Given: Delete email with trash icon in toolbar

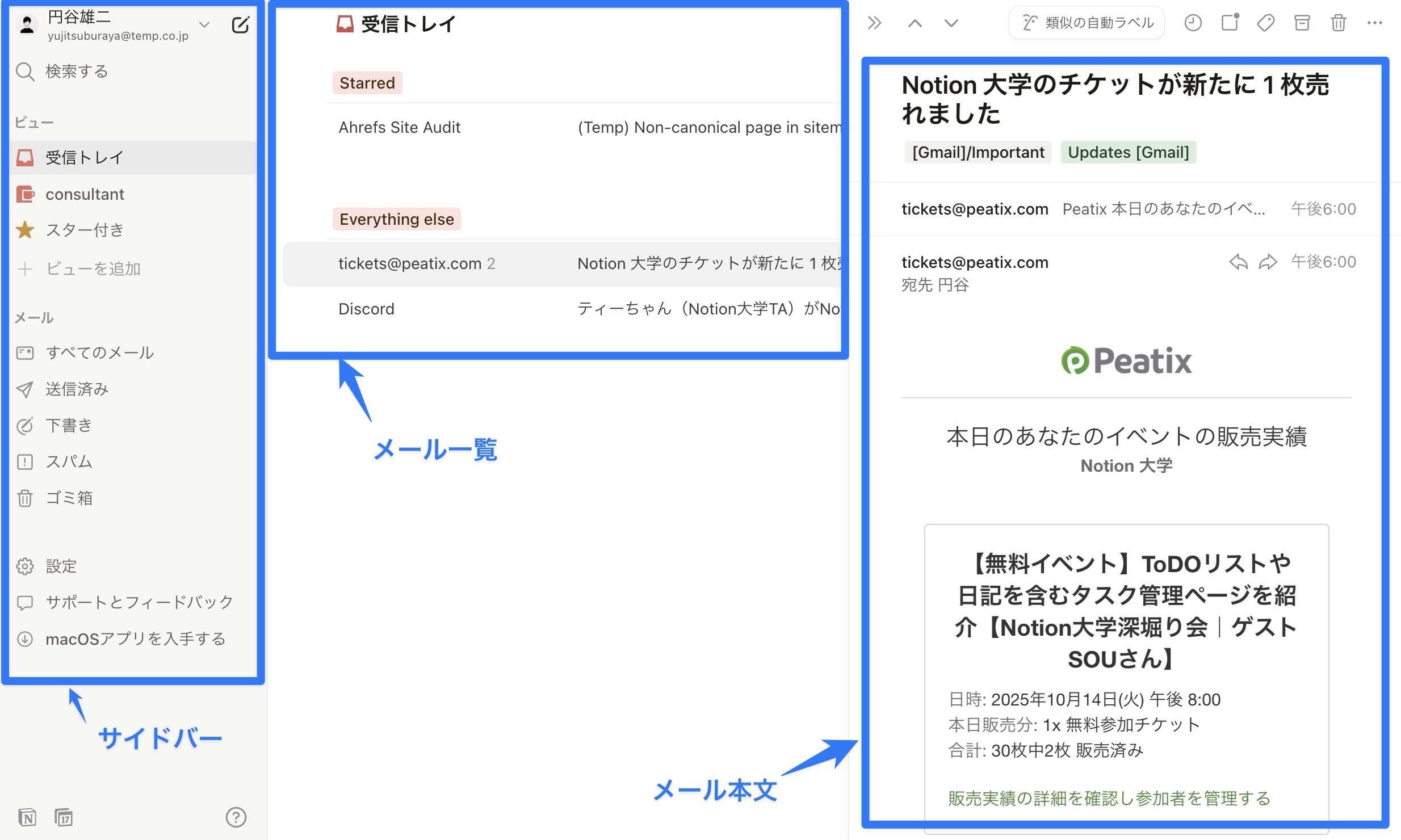Looking at the screenshot, I should coord(1339,23).
